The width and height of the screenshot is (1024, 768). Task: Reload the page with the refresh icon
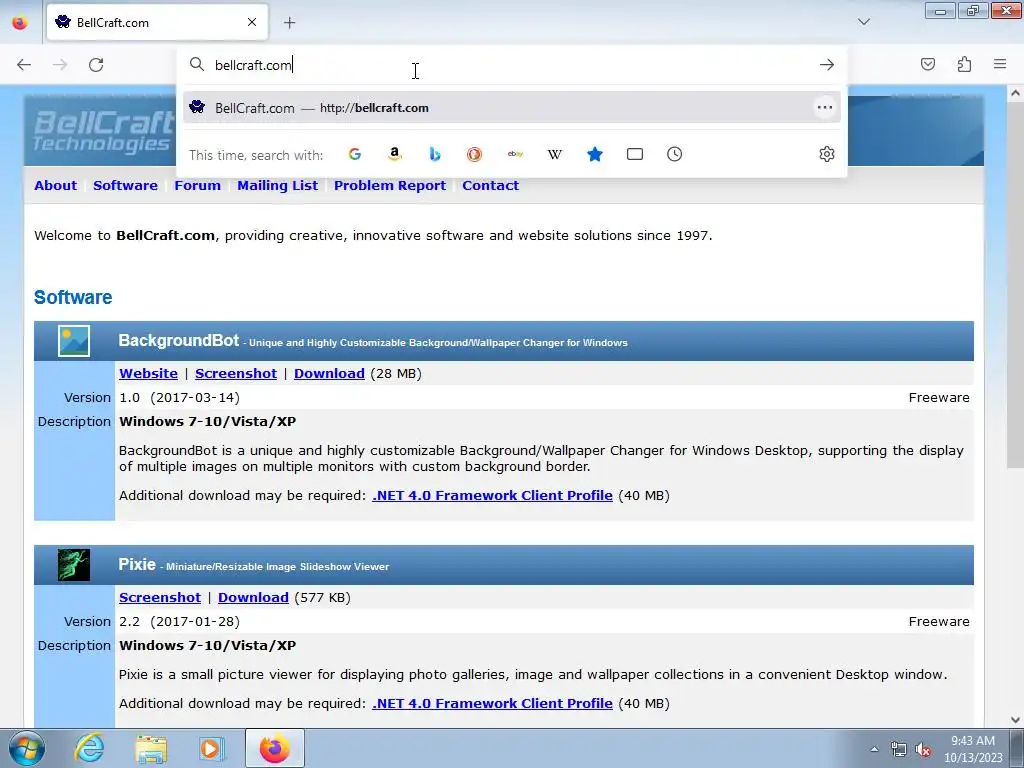(x=96, y=65)
